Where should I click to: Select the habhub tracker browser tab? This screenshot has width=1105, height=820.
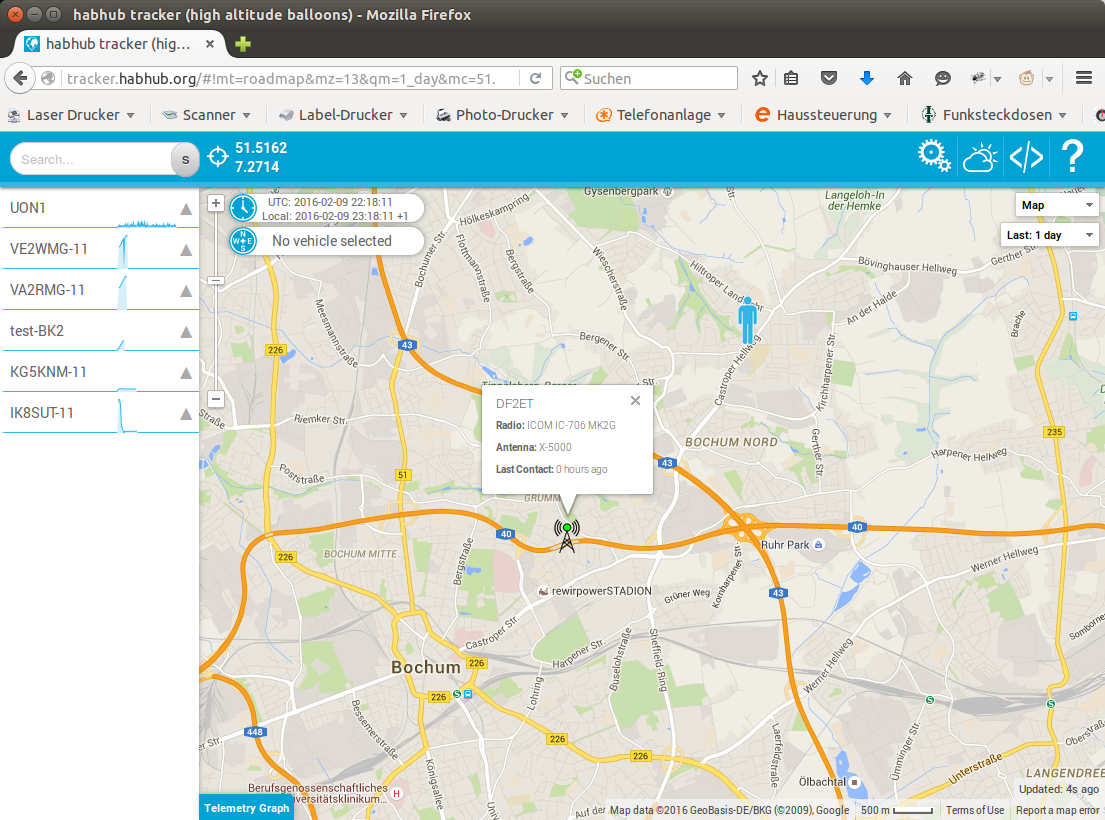pos(118,44)
